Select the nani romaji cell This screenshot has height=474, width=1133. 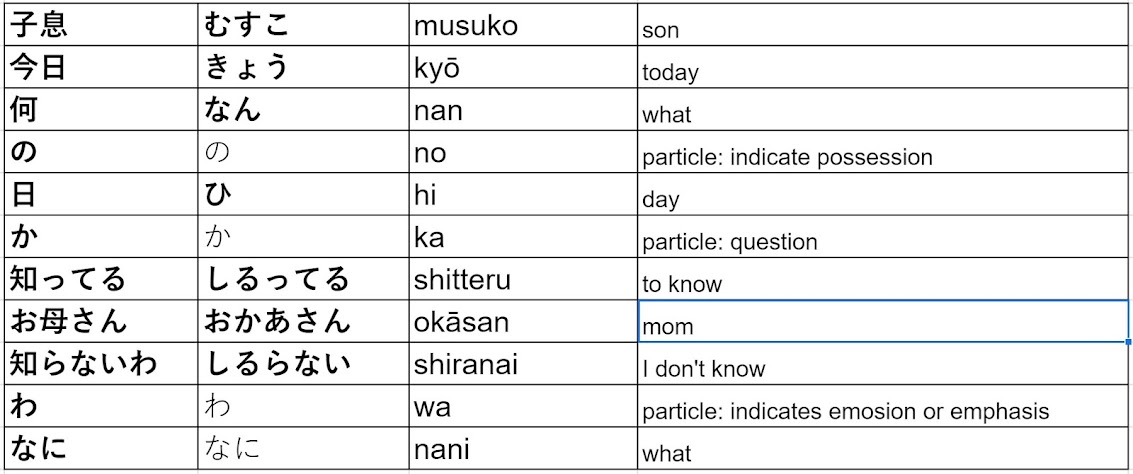[x=523, y=449]
